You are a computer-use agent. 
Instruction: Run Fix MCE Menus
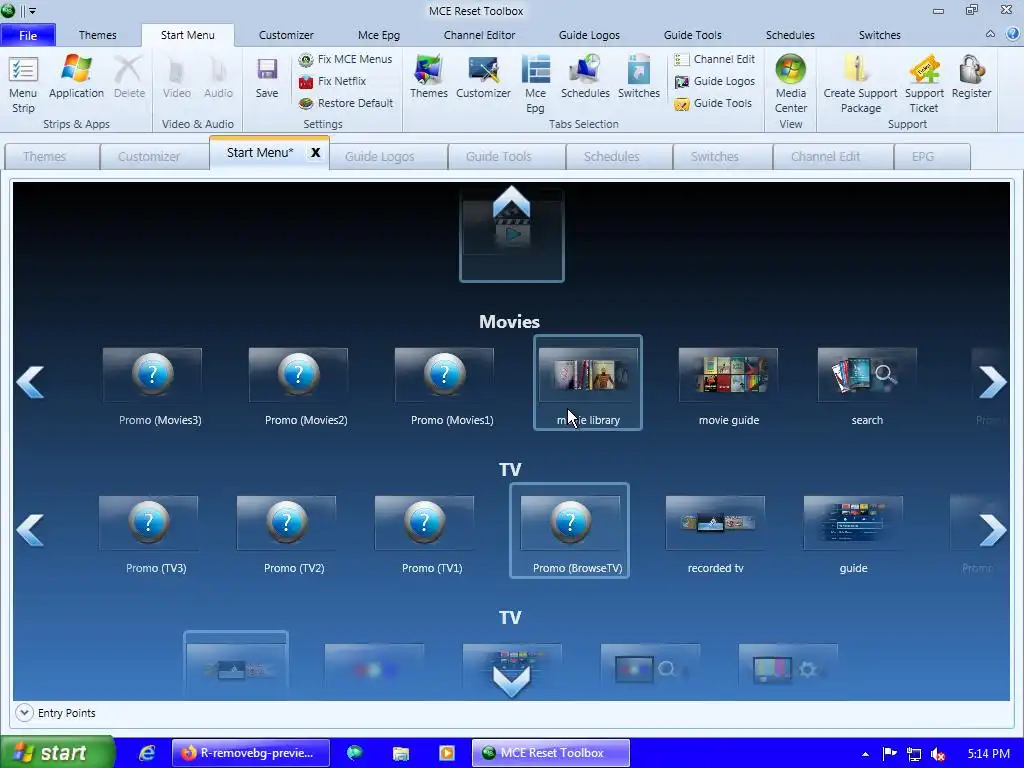345,59
